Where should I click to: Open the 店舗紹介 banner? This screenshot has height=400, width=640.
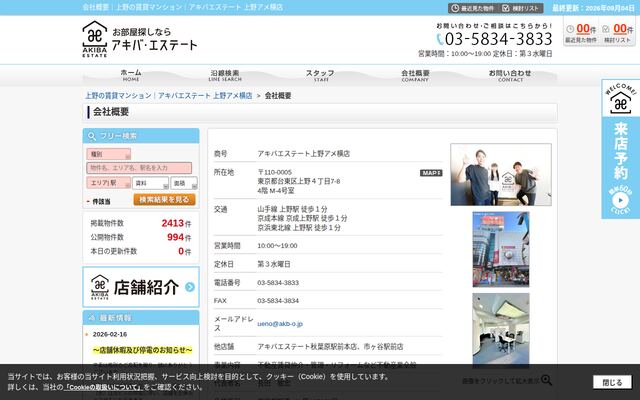(x=141, y=287)
